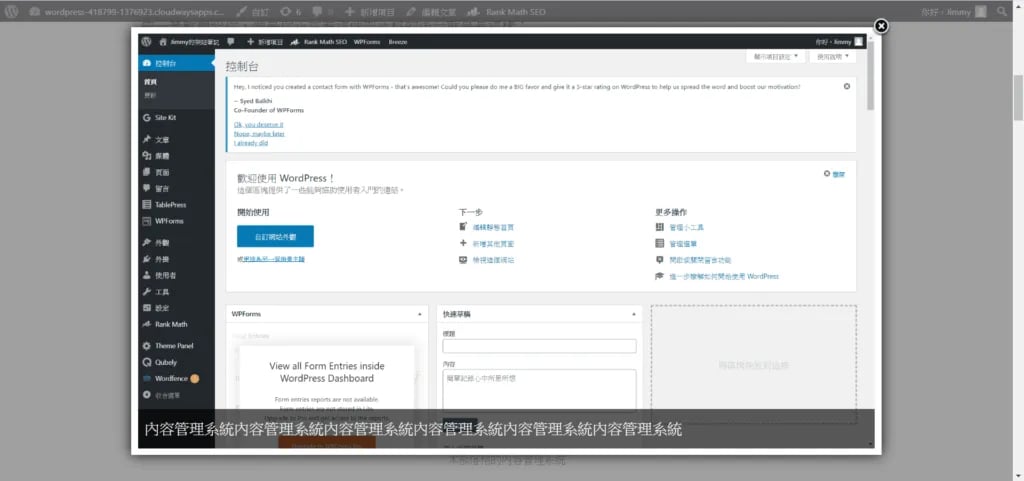
Task: Collapse the WPForms dashboard widget
Action: point(419,314)
